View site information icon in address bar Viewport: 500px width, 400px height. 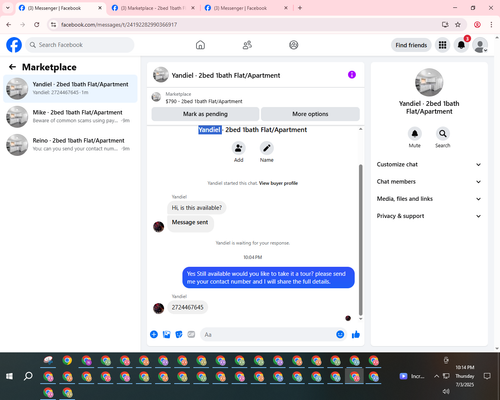(x=54, y=25)
